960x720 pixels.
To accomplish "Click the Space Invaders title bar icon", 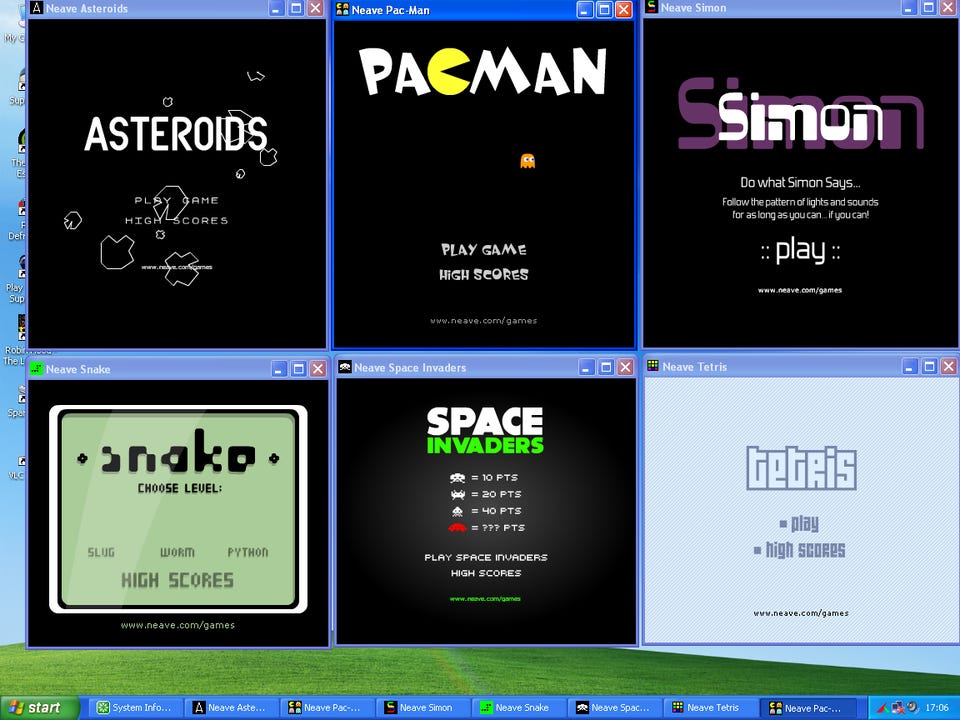I will pos(345,367).
